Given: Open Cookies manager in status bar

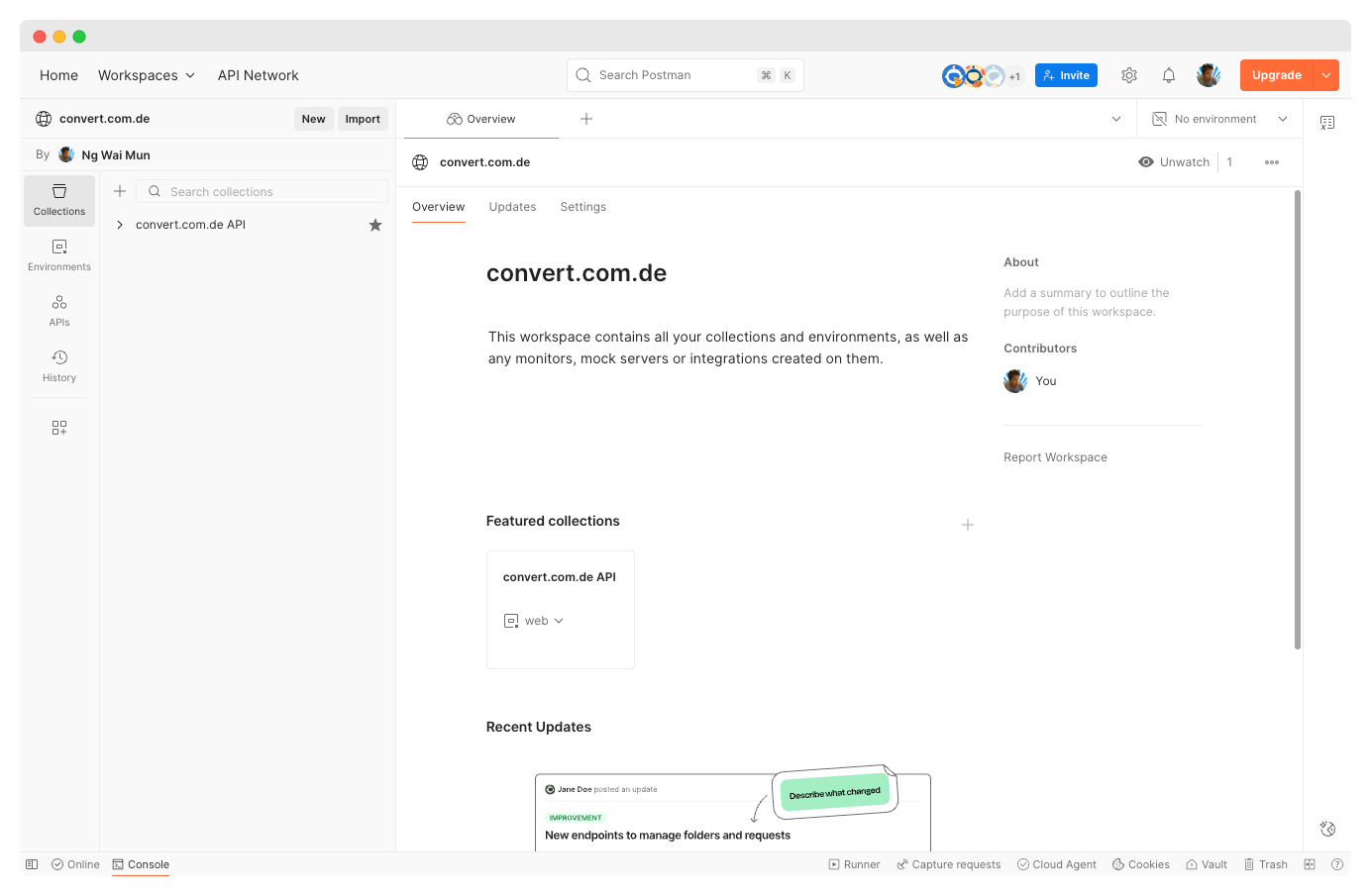Looking at the screenshot, I should pyautogui.click(x=1141, y=864).
